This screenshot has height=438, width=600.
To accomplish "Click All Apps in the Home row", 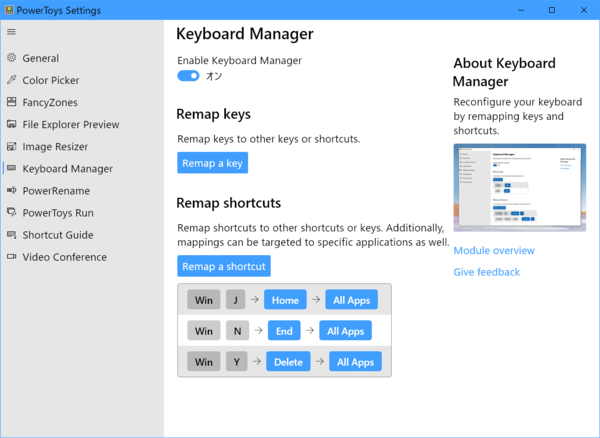I will pyautogui.click(x=351, y=300).
